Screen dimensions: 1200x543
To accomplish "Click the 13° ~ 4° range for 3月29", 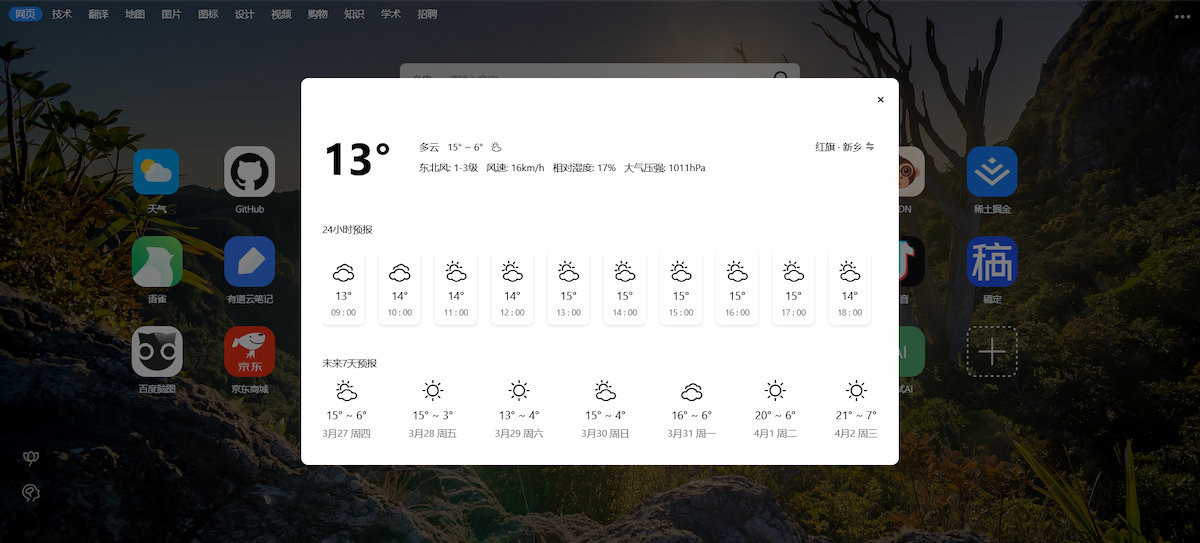I will point(519,415).
